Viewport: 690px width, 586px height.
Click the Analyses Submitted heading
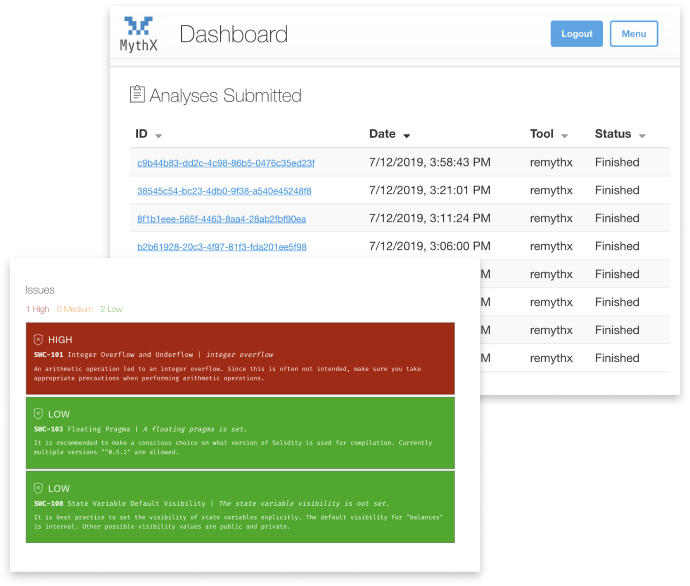point(225,95)
